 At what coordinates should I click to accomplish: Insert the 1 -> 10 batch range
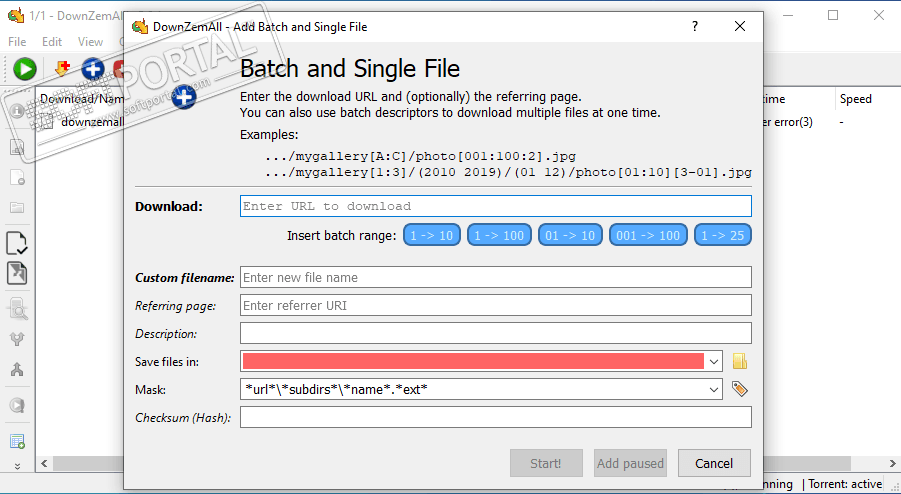(x=432, y=235)
